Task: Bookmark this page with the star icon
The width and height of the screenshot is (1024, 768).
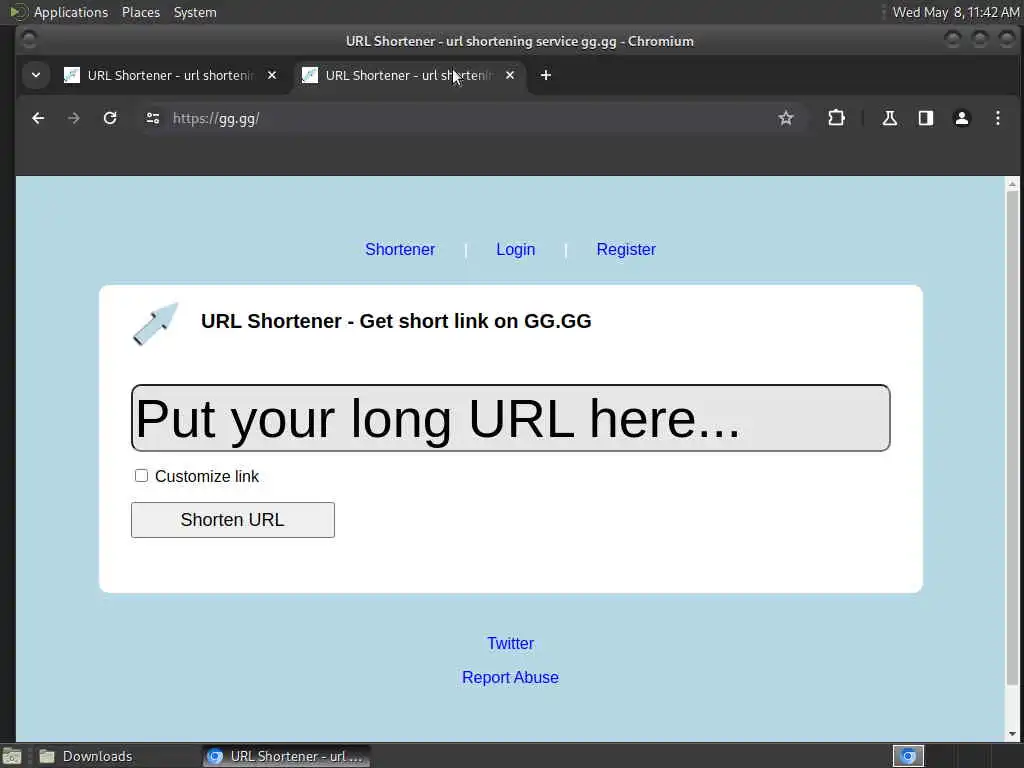Action: (x=786, y=118)
